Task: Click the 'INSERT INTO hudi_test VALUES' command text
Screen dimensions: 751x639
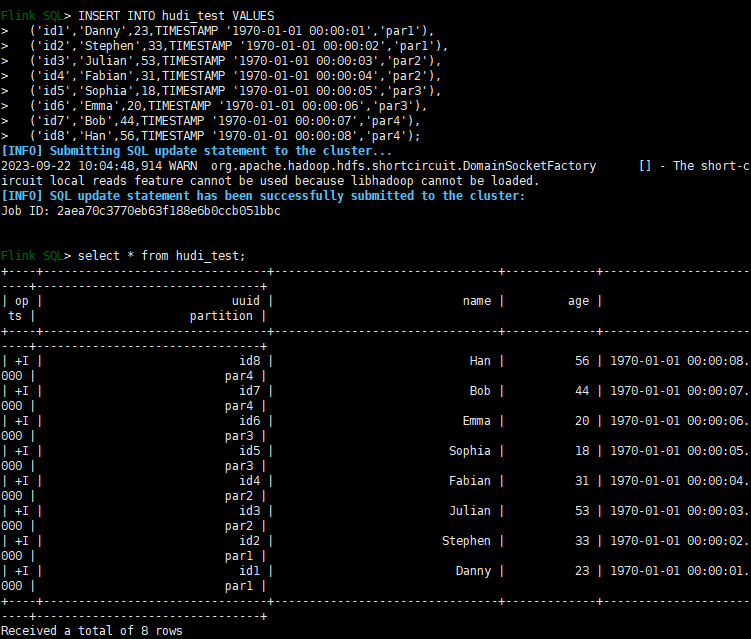Action: [x=176, y=16]
